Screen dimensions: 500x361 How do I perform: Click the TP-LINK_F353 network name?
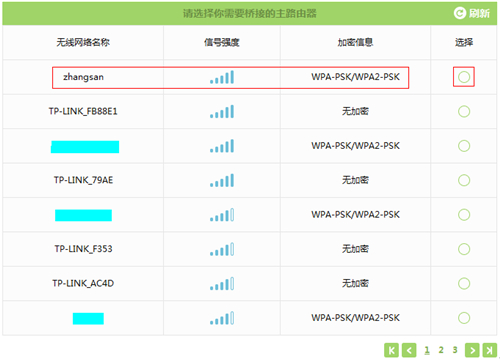tap(83, 249)
